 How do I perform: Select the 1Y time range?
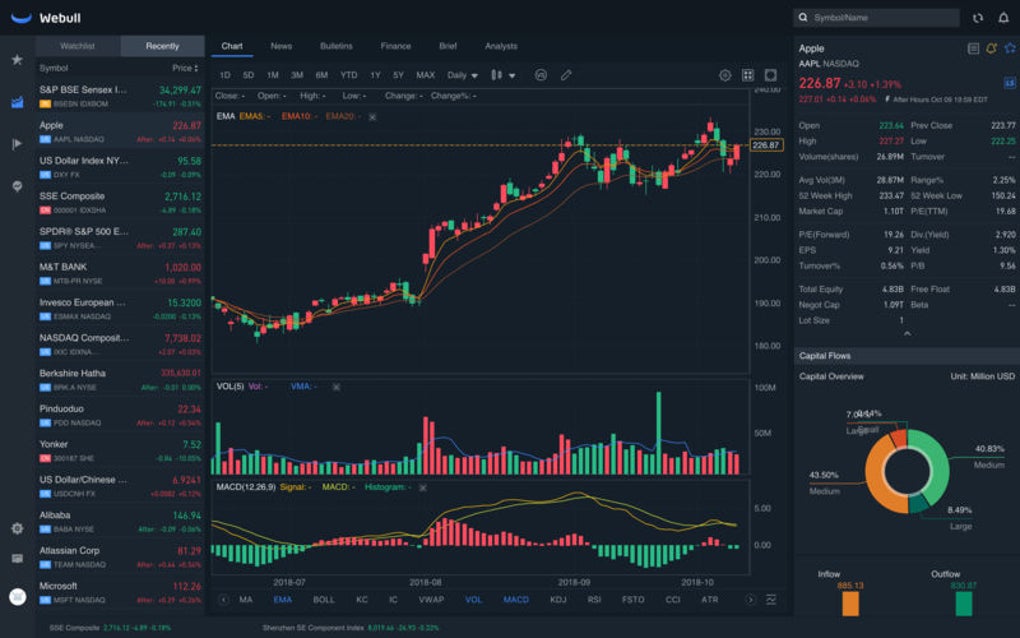pos(375,75)
